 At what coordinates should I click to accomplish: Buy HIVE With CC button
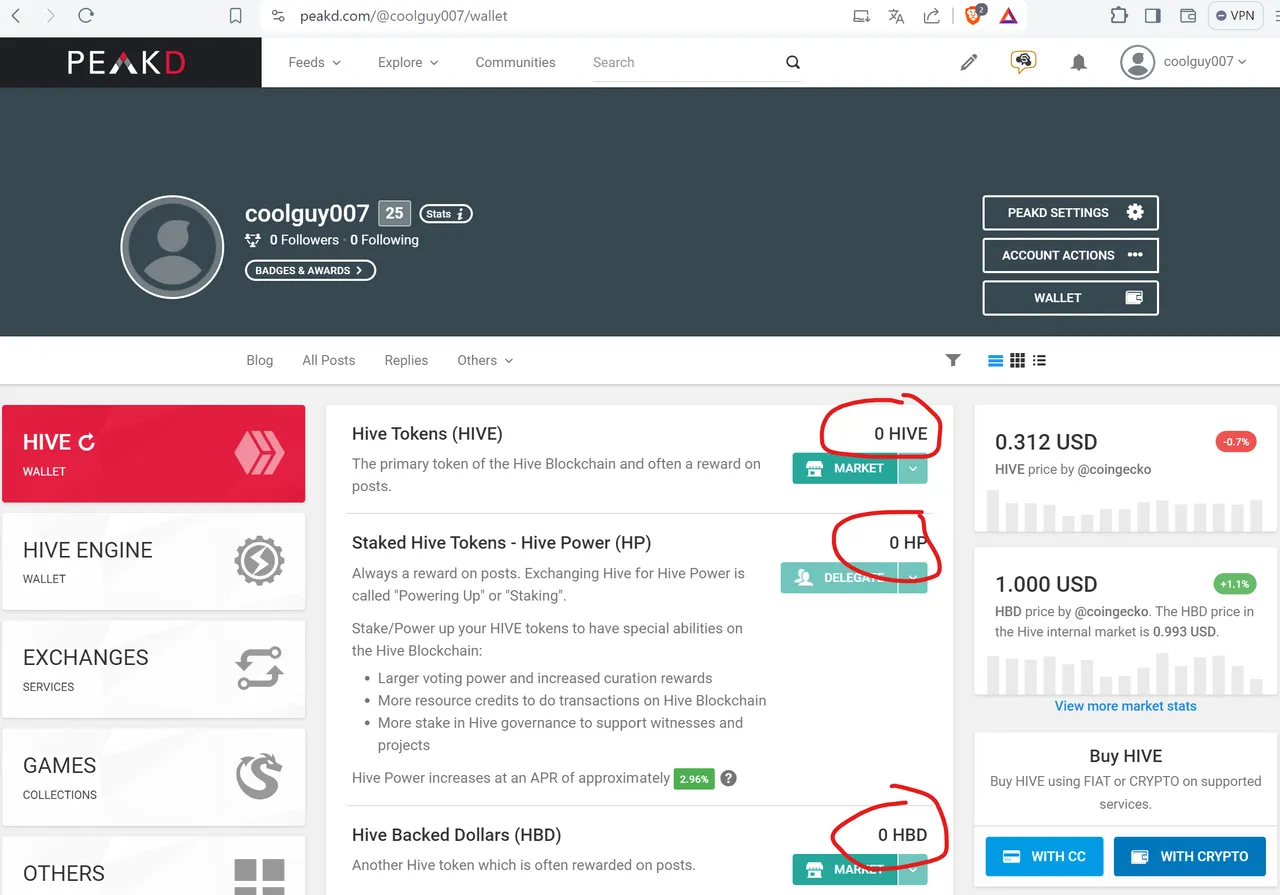tap(1044, 856)
